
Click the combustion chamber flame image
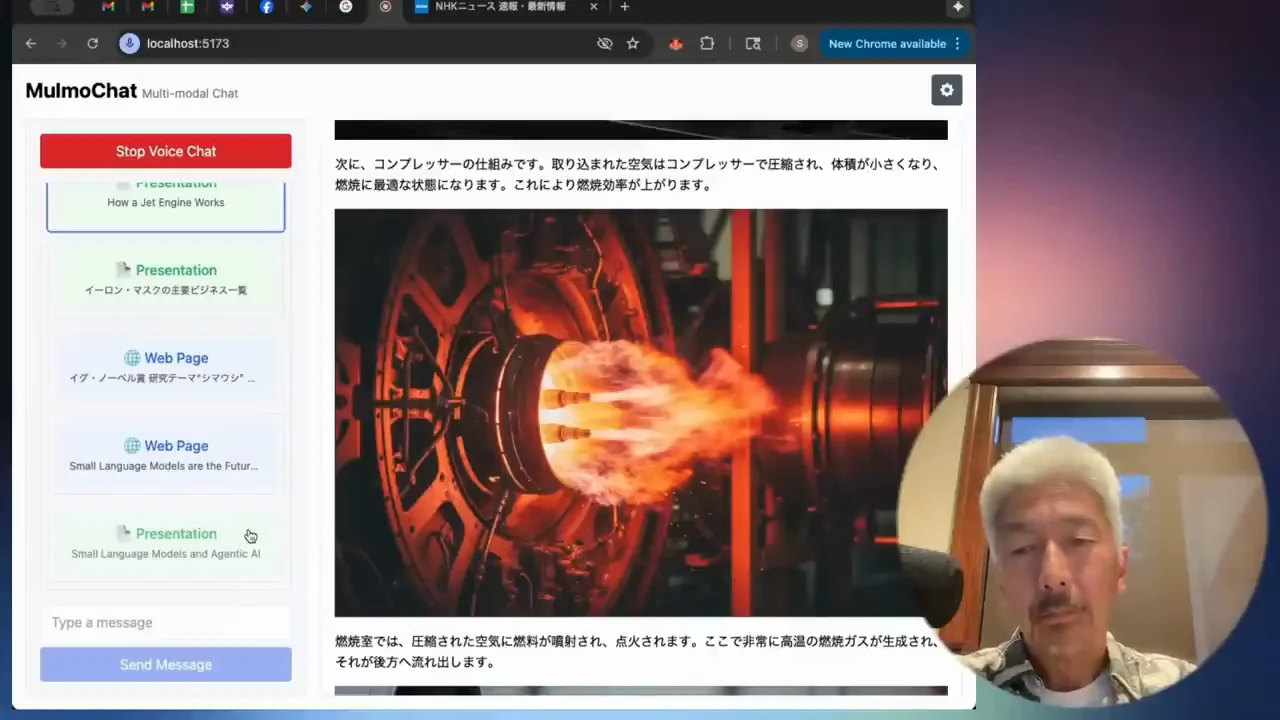(641, 413)
